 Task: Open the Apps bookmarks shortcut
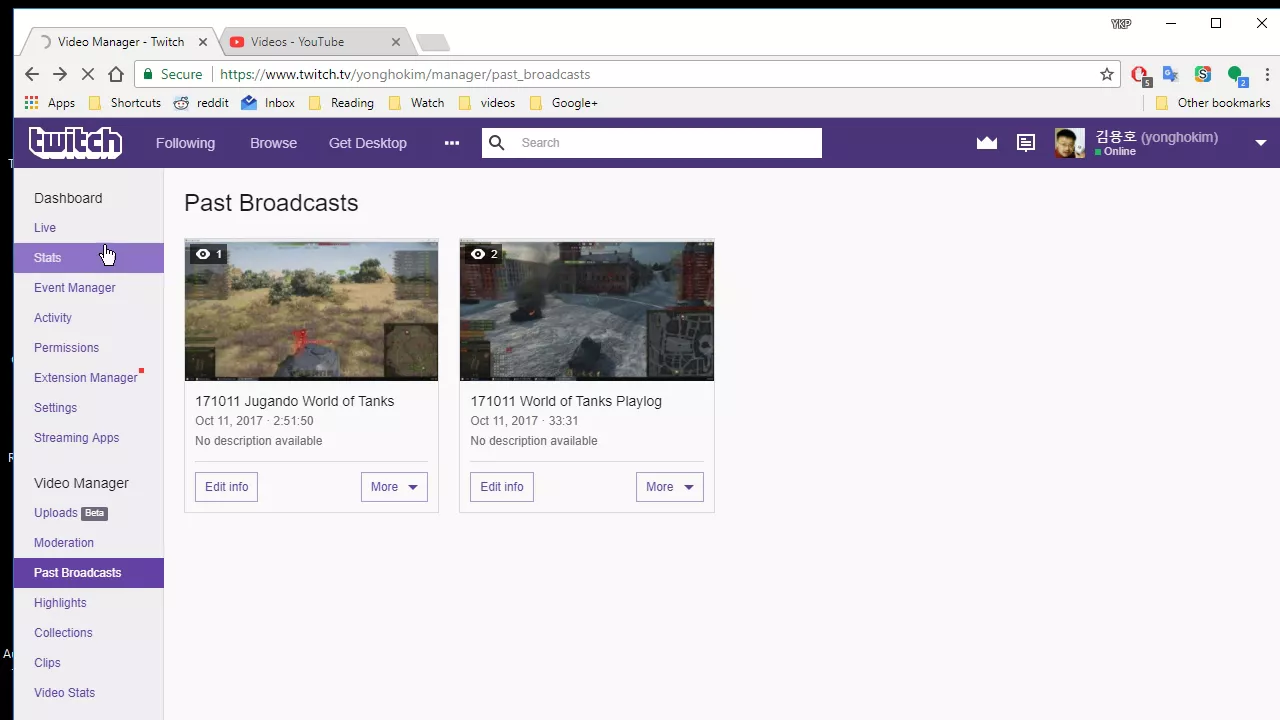click(49, 103)
